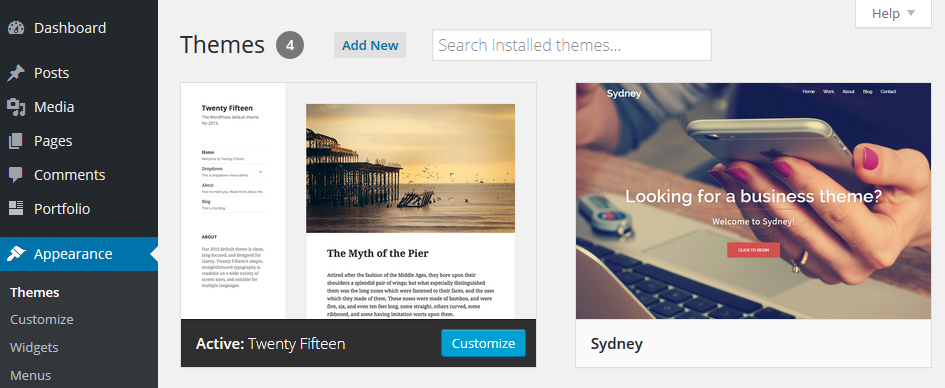The image size is (945, 388).
Task: Click the 'Welcome to Sydney!' text
Action: [753, 222]
